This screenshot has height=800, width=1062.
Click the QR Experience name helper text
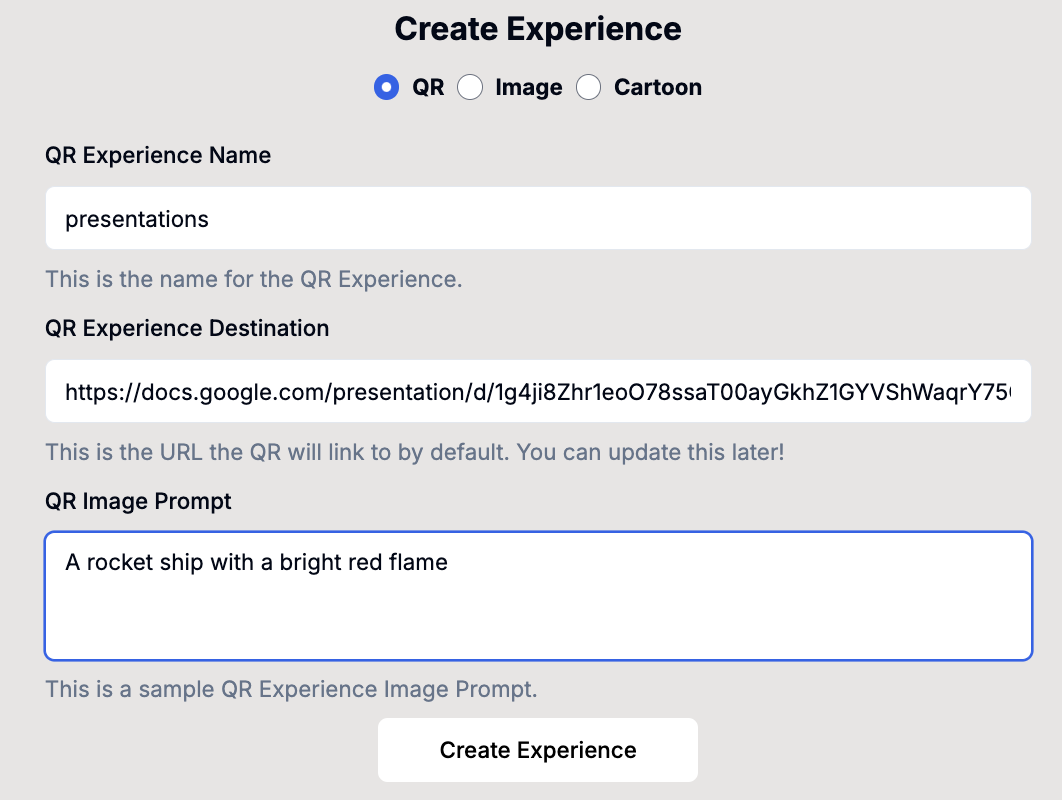253,279
